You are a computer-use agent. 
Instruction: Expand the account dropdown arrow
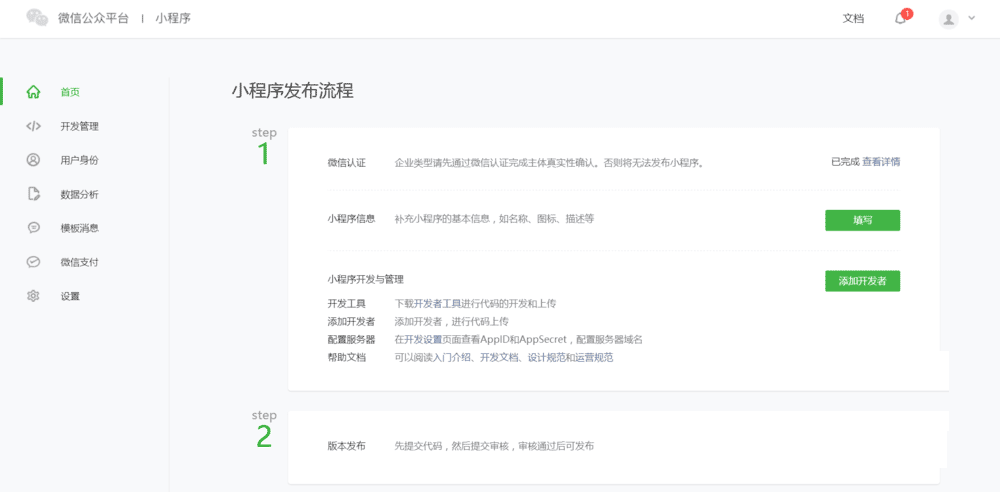(971, 18)
